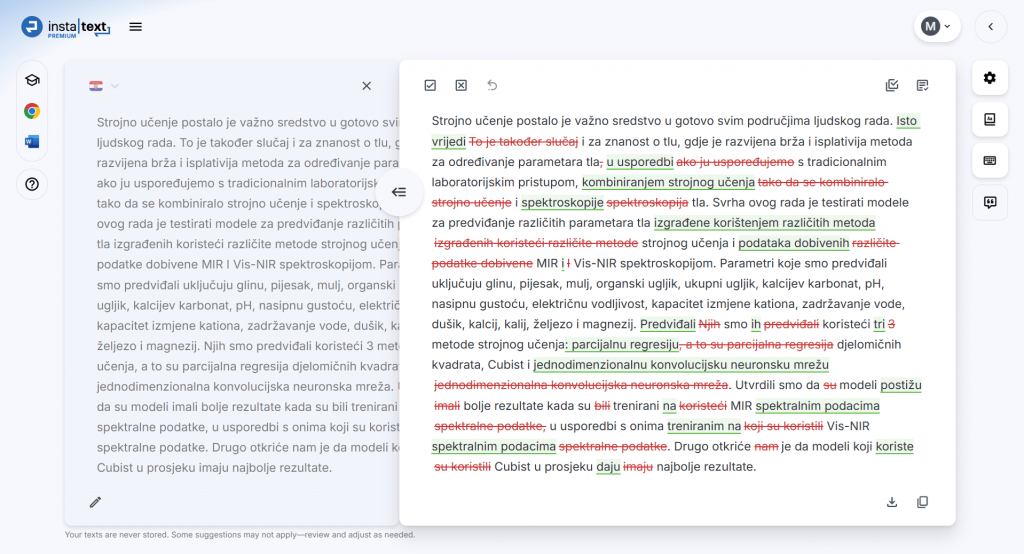Click the Microsoft Word add-in icon

32,142
